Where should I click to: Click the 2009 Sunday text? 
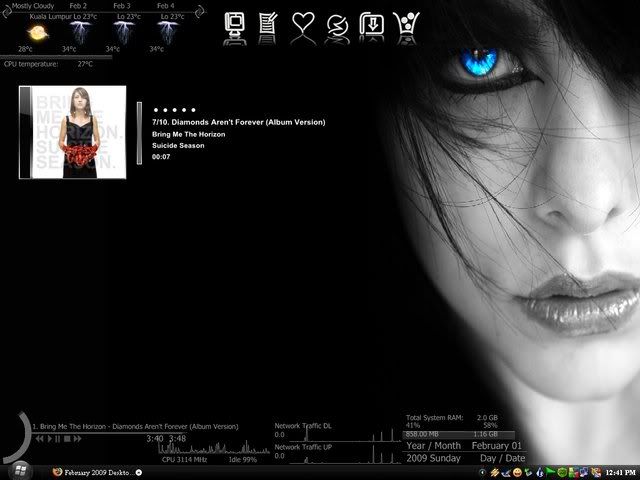[x=433, y=458]
